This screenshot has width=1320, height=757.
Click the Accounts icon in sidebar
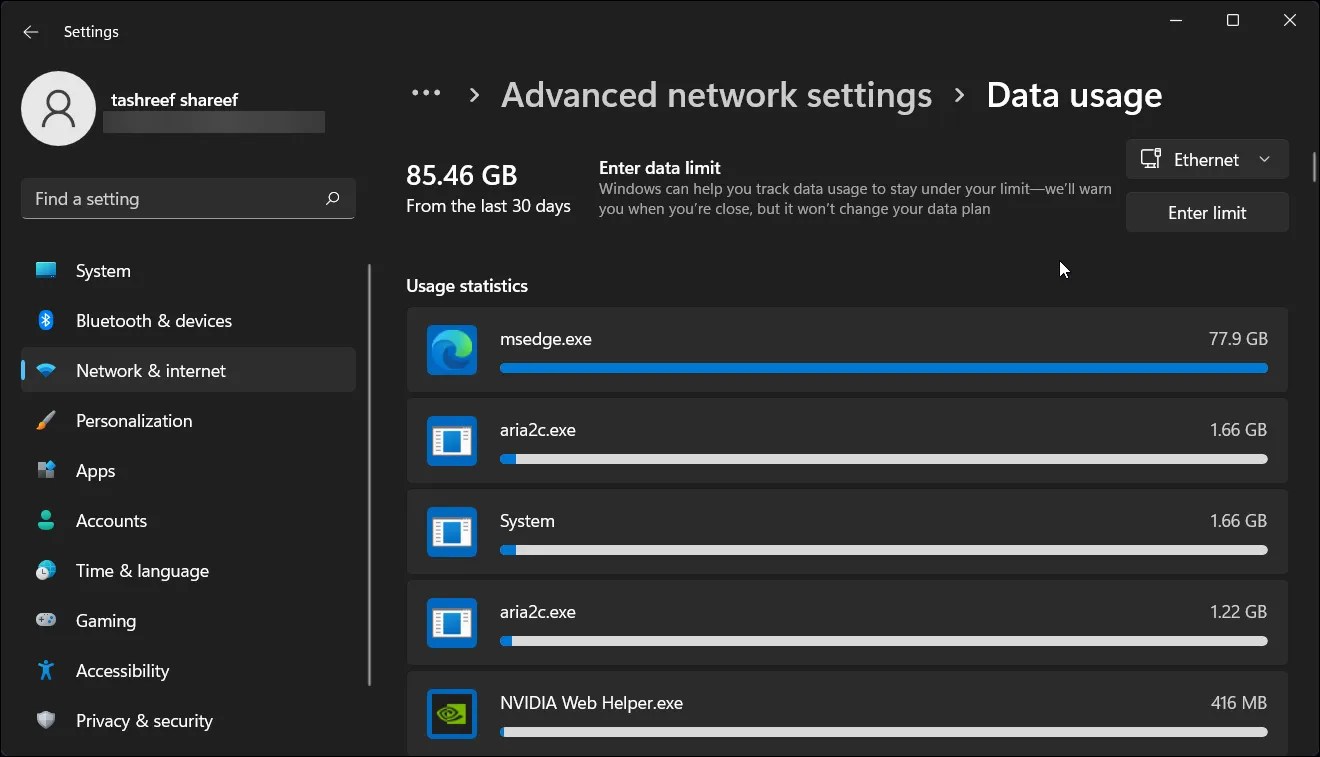(x=46, y=520)
